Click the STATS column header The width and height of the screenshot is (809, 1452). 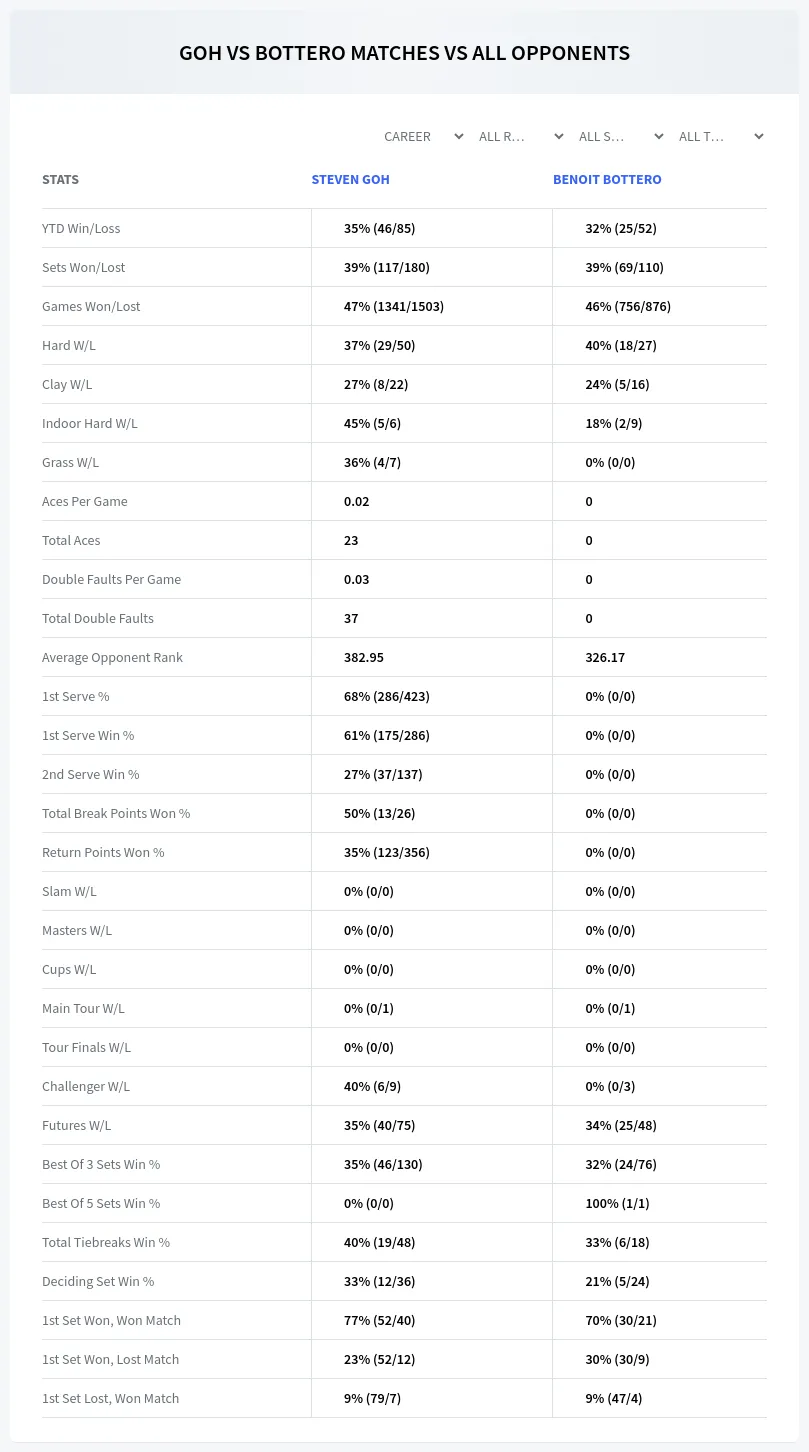[60, 180]
